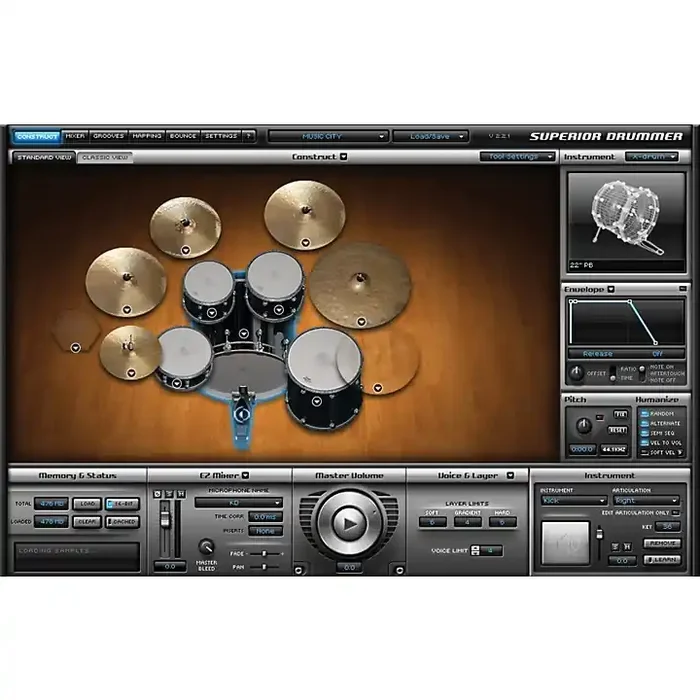Open menu arrow on the right rack tom
Image resolution: width=700 pixels, height=700 pixels.
coord(279,309)
